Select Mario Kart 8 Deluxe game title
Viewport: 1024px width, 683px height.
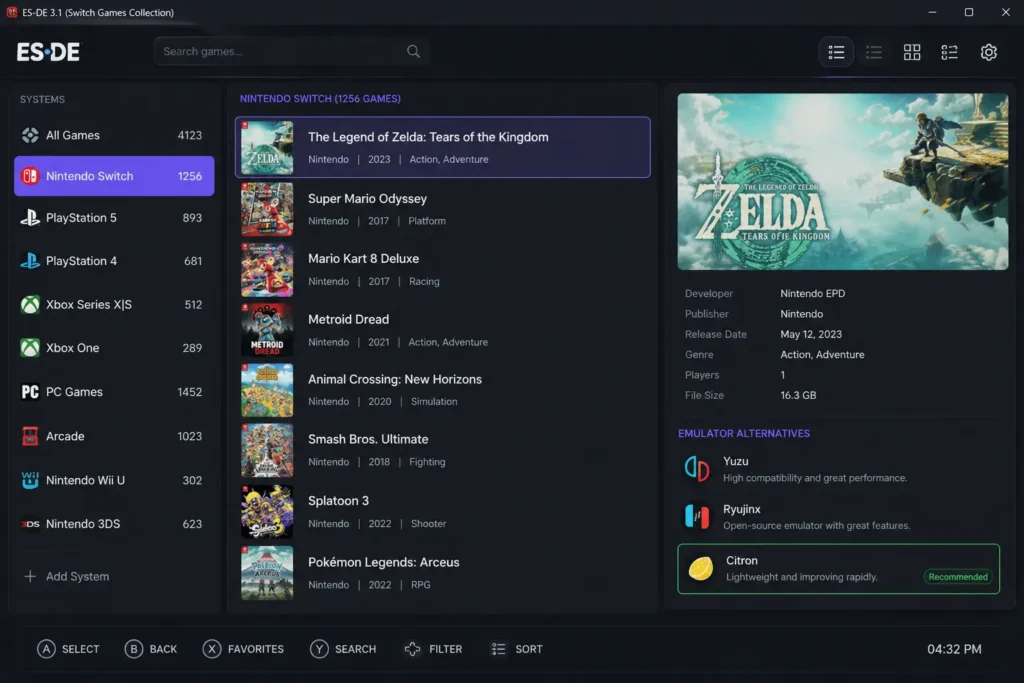coord(363,259)
